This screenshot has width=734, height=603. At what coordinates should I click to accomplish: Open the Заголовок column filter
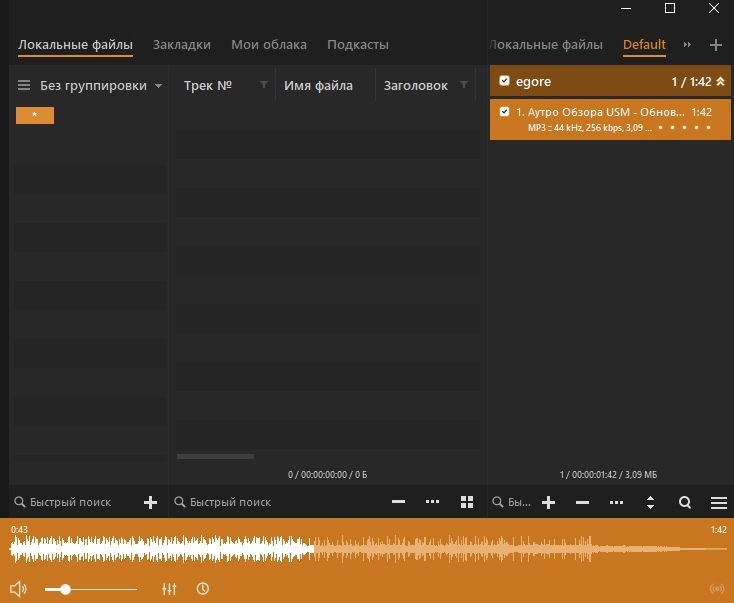pyautogui.click(x=463, y=84)
